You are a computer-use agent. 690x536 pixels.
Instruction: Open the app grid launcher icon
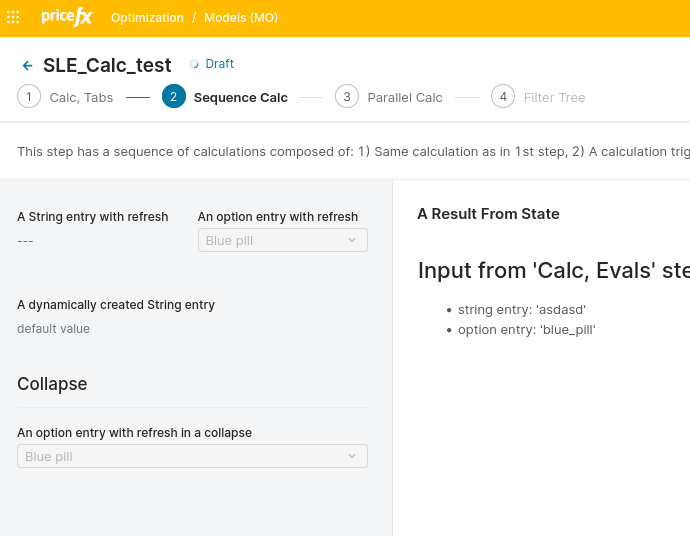click(13, 18)
